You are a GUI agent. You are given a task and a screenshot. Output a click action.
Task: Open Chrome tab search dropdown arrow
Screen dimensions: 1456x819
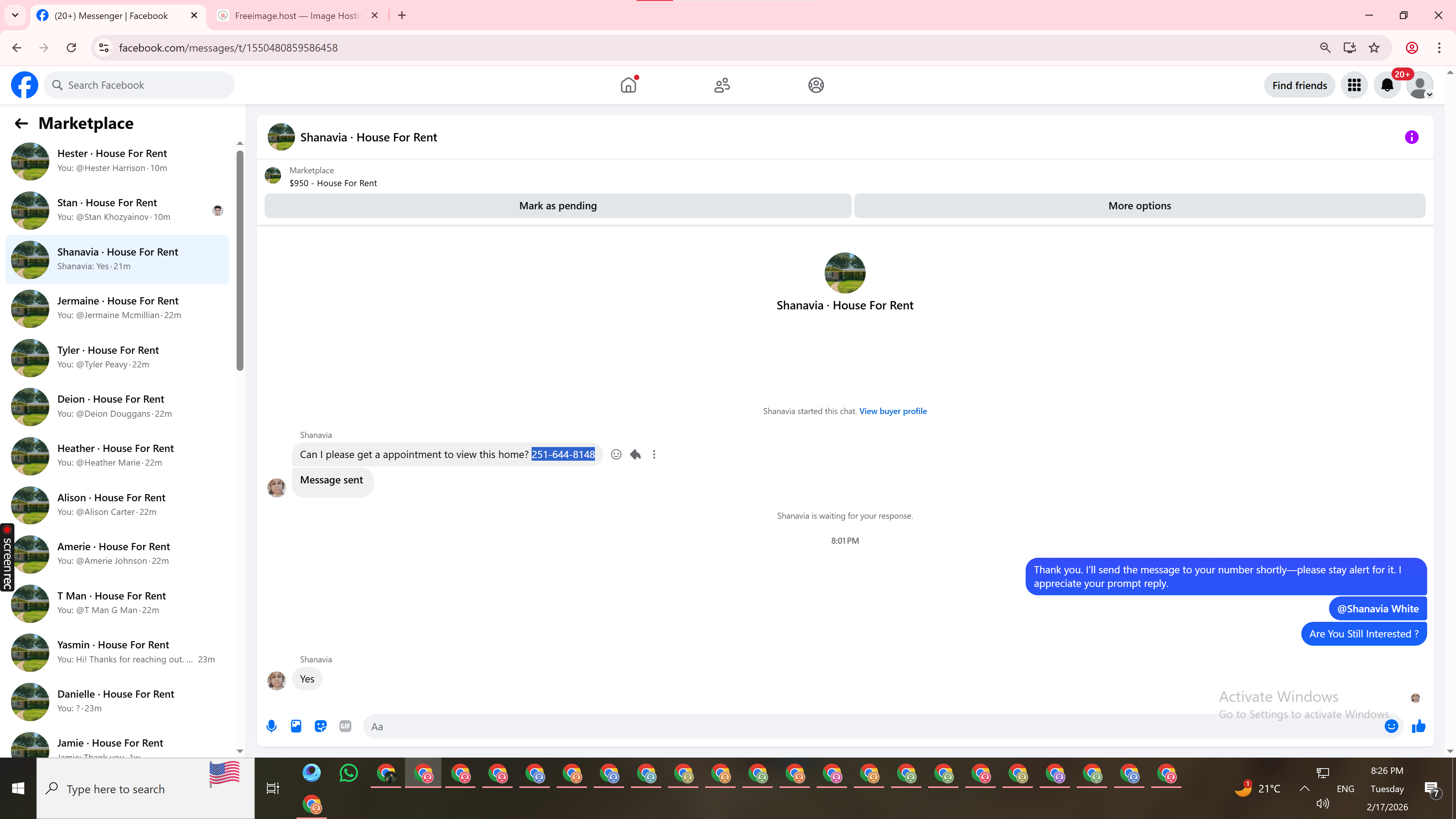pos(15,15)
